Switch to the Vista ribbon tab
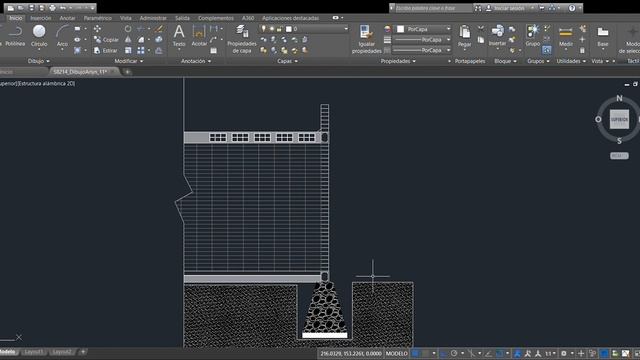 pyautogui.click(x=126, y=18)
